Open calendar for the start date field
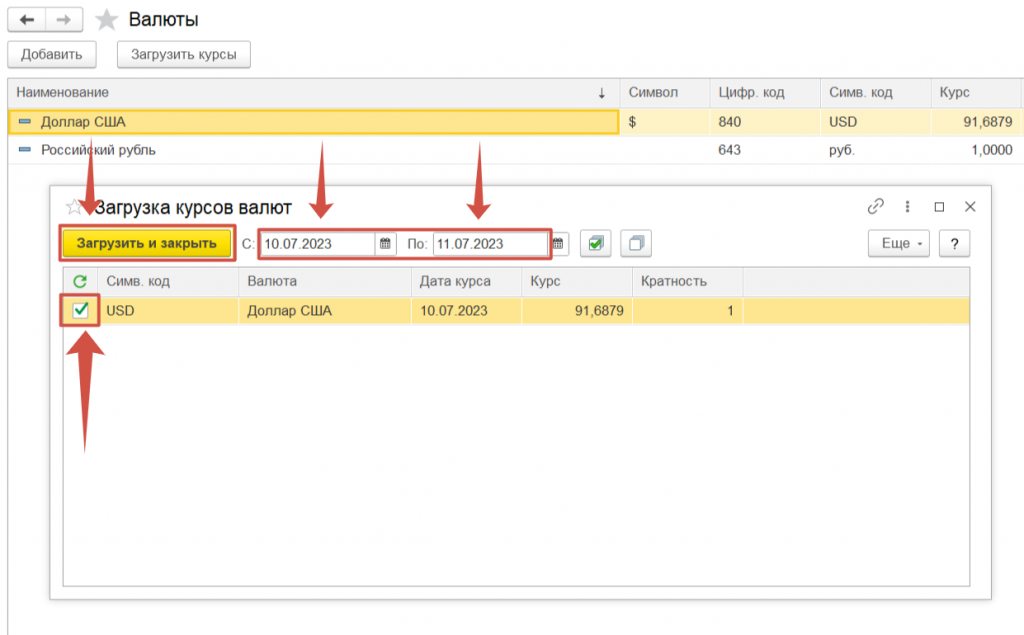 pyautogui.click(x=385, y=243)
